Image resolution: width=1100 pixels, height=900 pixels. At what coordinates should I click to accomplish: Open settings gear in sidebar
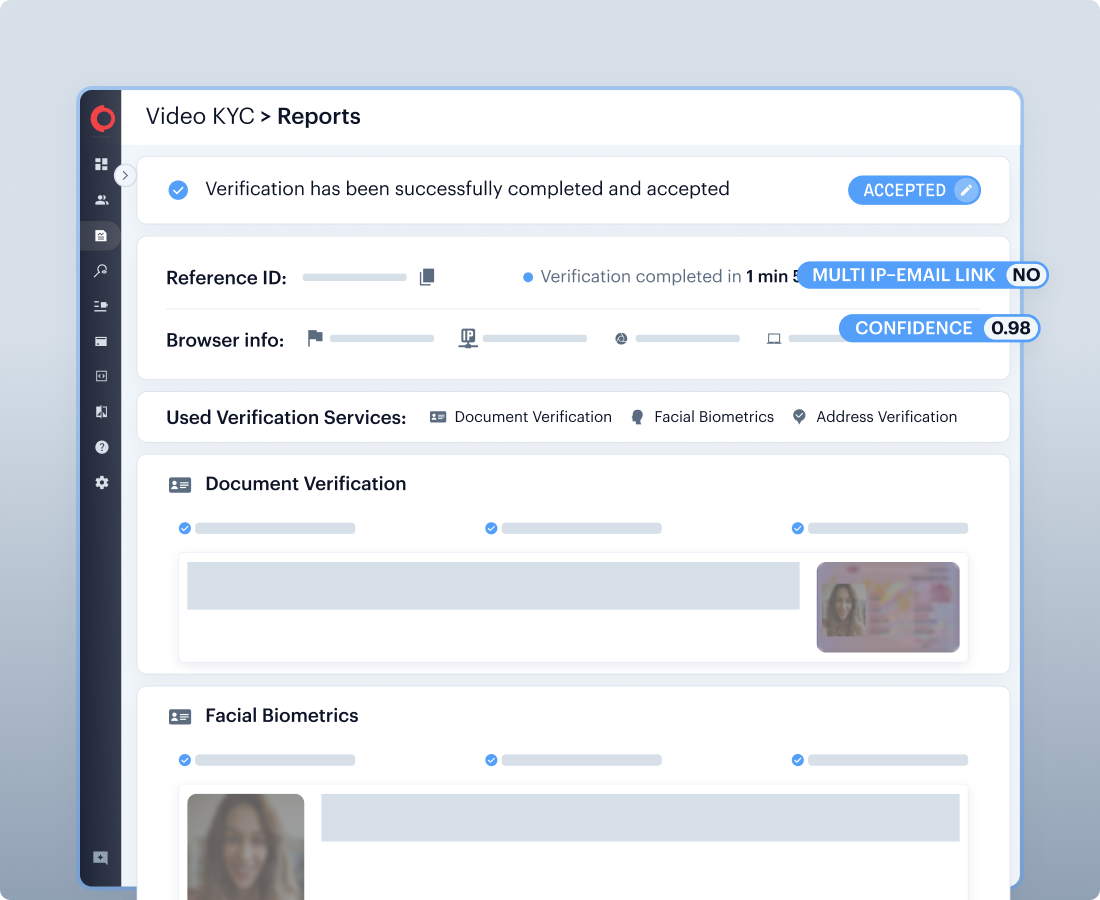coord(101,482)
